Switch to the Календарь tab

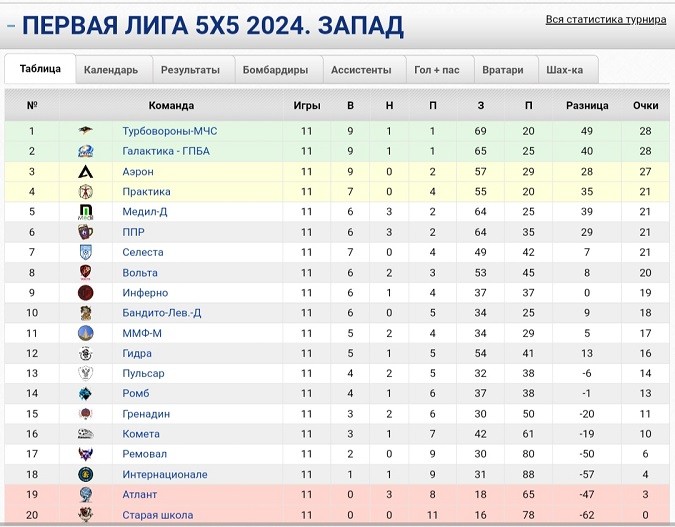coord(111,70)
